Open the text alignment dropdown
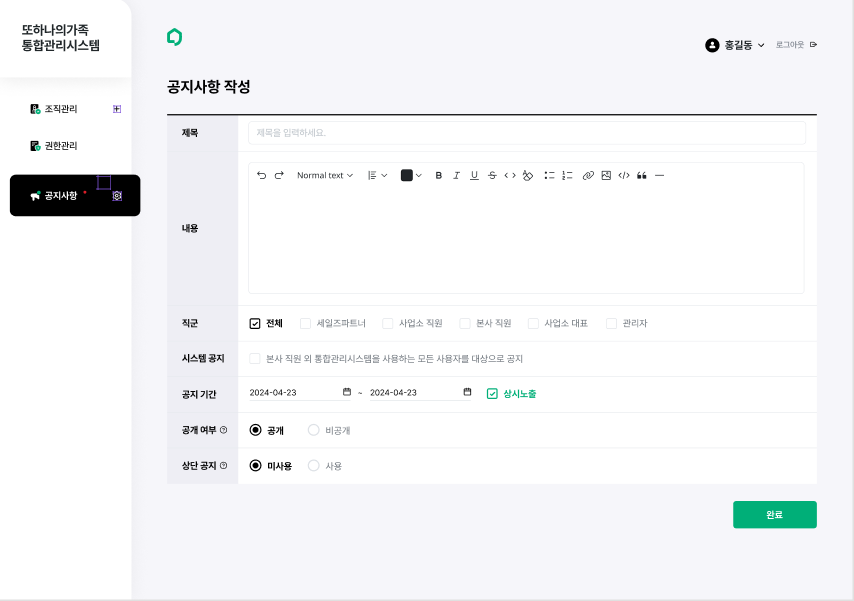The image size is (854, 601). (x=377, y=175)
